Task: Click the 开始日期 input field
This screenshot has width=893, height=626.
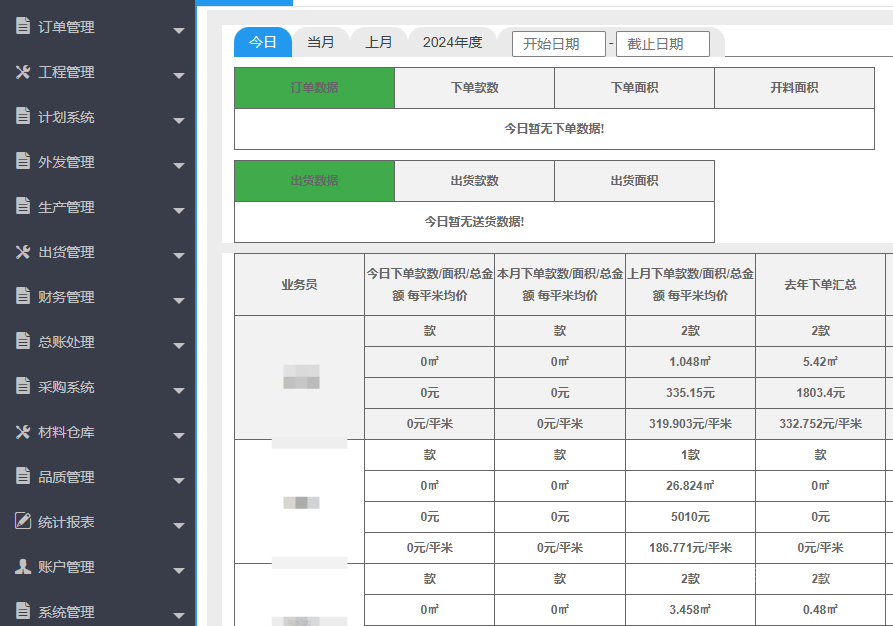Action: coord(560,44)
